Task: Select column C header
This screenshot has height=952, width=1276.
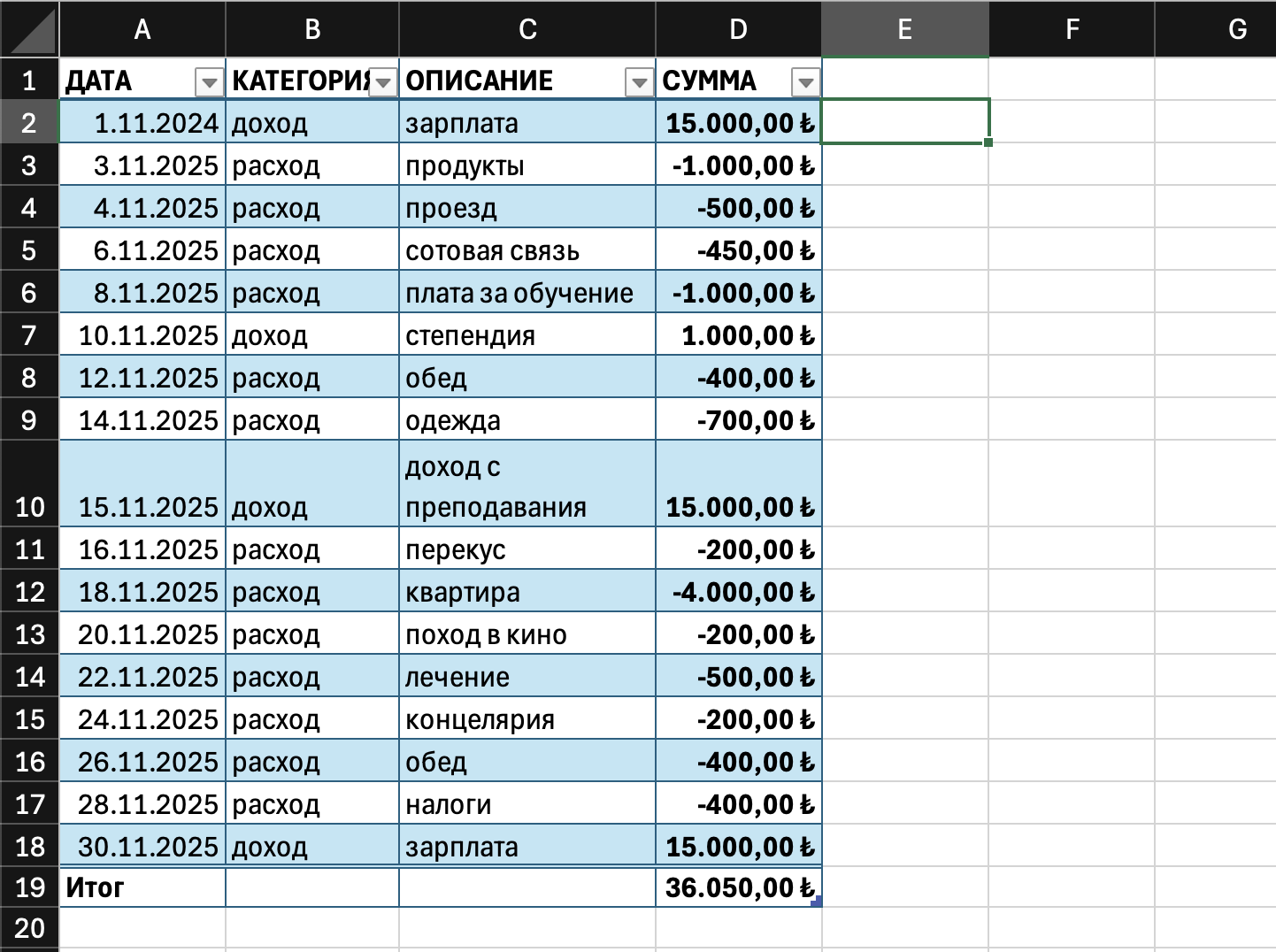Action: 527,29
